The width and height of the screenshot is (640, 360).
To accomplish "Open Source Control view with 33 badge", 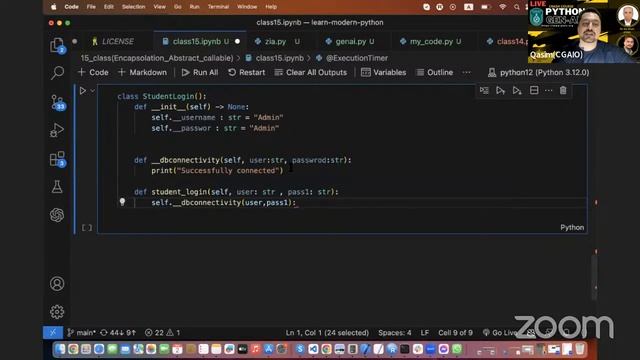I will (58, 102).
